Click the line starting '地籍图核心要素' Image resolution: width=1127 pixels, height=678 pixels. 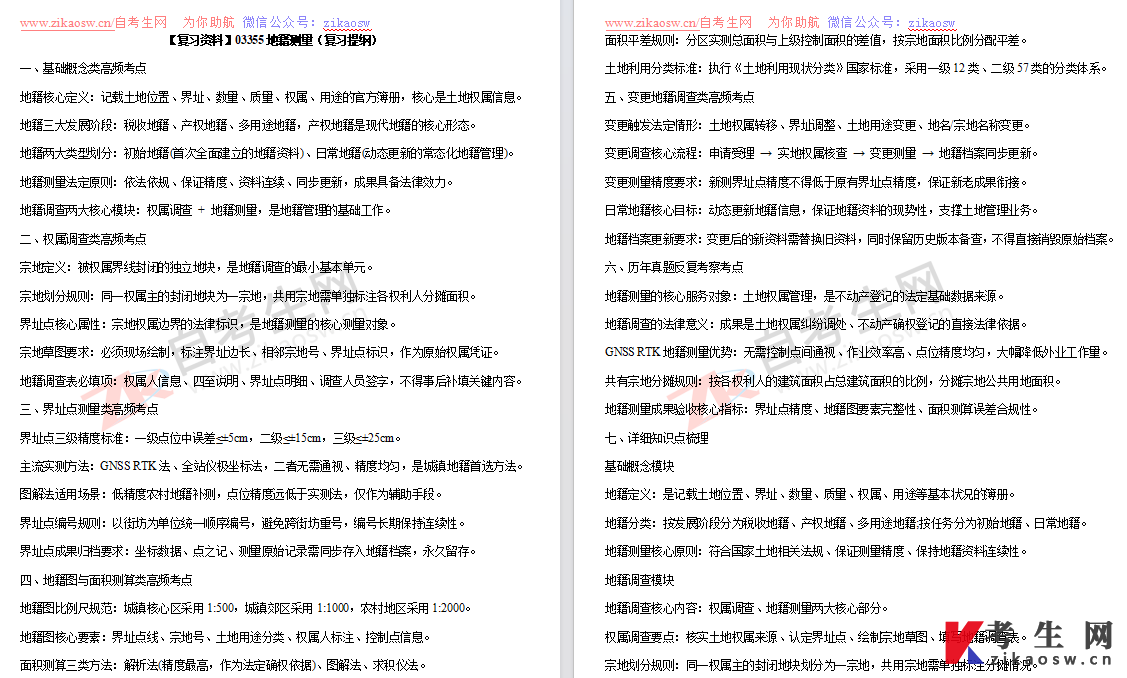tap(225, 637)
